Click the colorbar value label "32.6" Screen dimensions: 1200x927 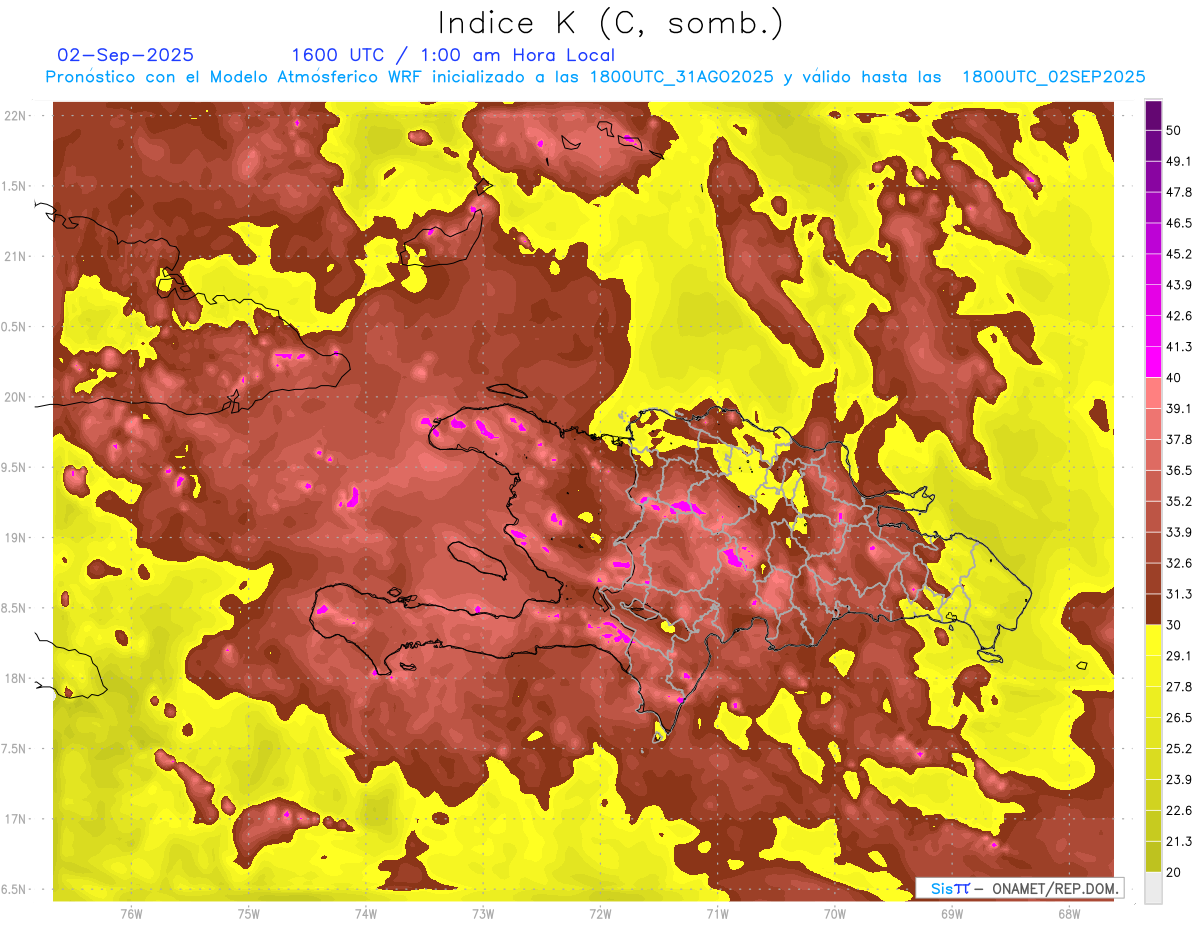1179,563
